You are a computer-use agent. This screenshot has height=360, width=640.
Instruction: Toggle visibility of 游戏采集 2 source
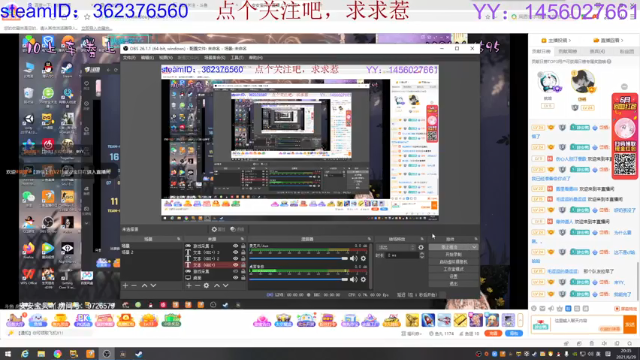[235, 246]
